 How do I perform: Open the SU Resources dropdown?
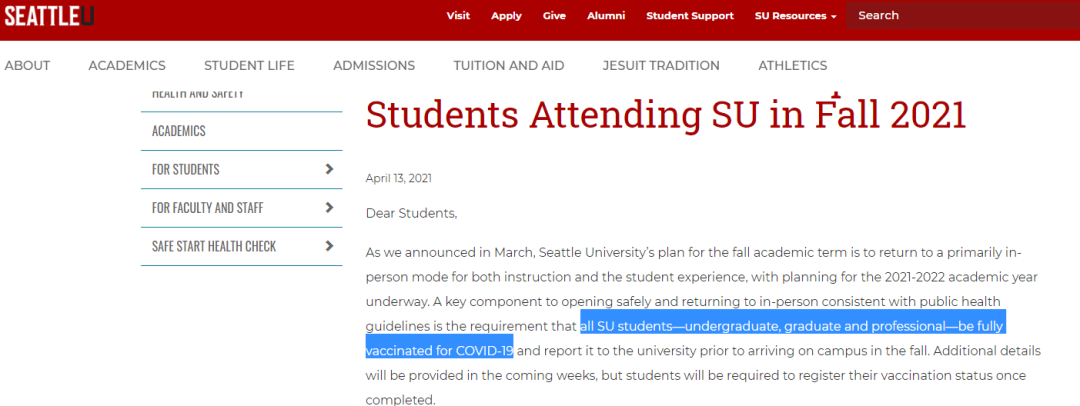tap(795, 16)
